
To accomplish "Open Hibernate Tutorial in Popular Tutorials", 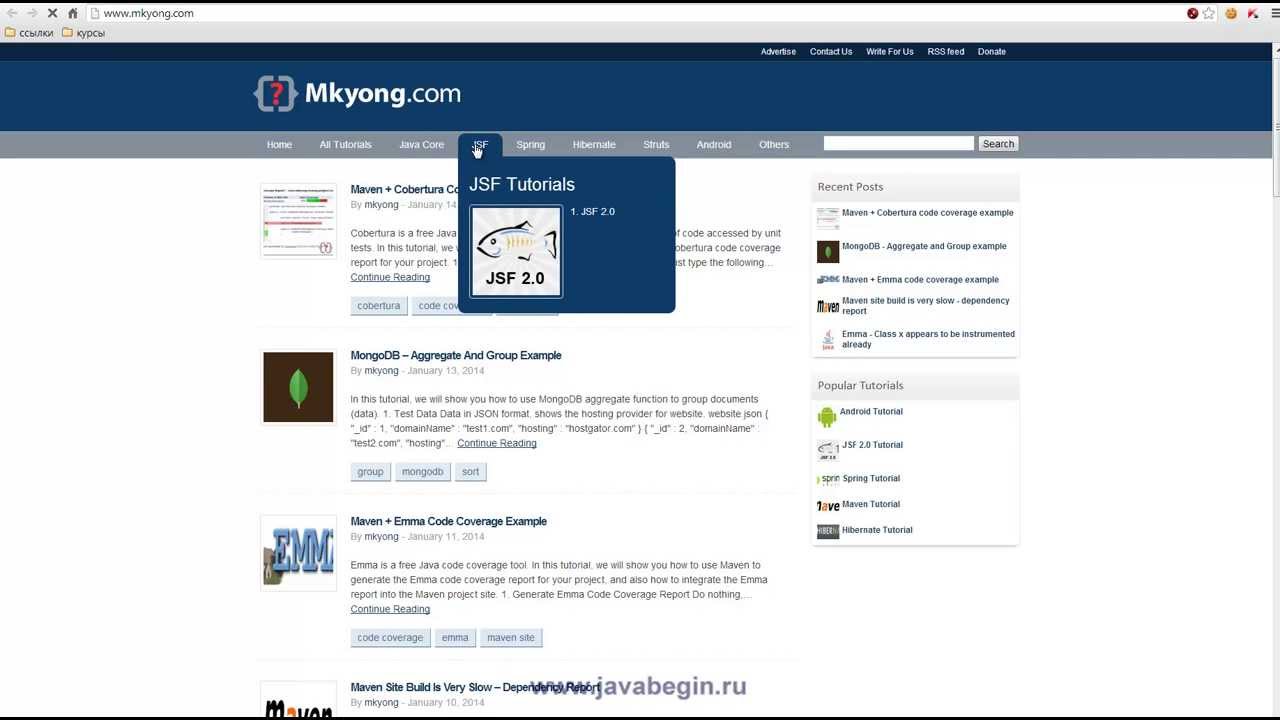I will pos(877,531).
